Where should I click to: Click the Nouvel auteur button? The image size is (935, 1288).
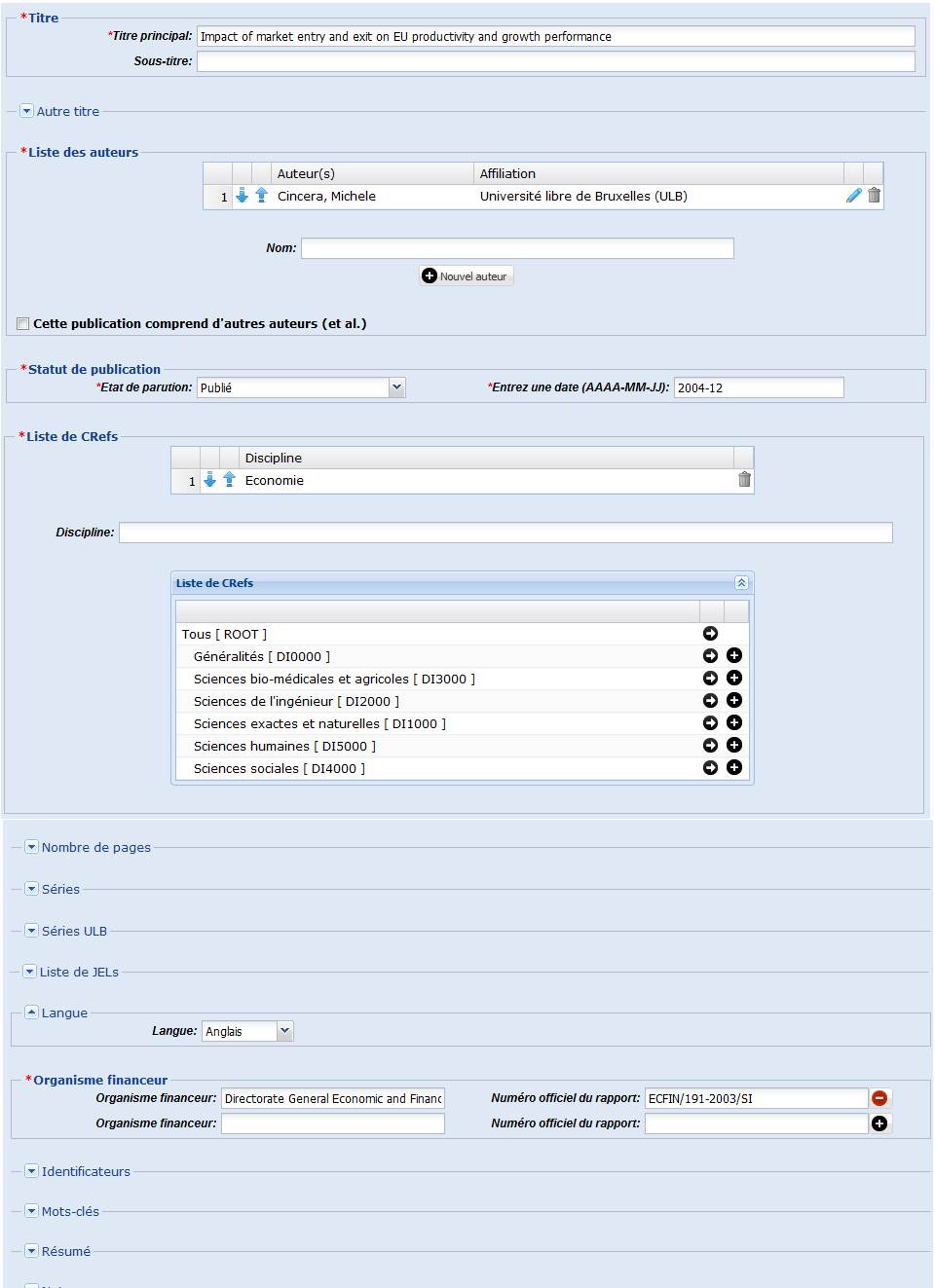coord(466,276)
